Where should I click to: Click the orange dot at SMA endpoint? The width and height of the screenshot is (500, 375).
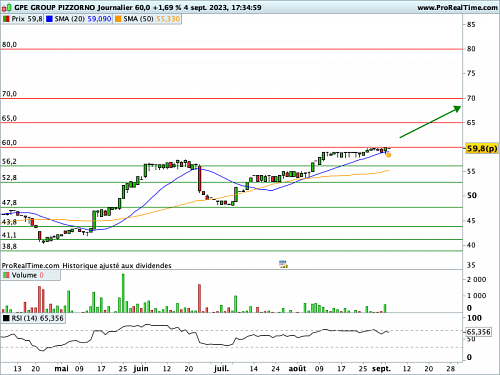[389, 155]
